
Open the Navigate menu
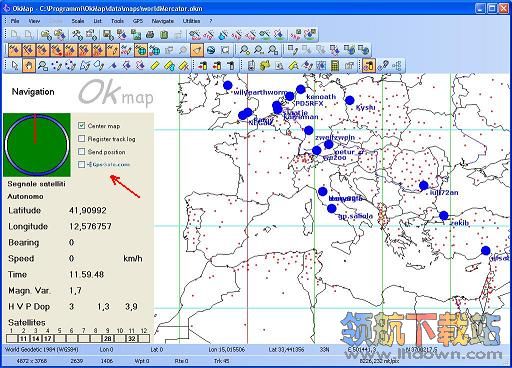[163, 21]
